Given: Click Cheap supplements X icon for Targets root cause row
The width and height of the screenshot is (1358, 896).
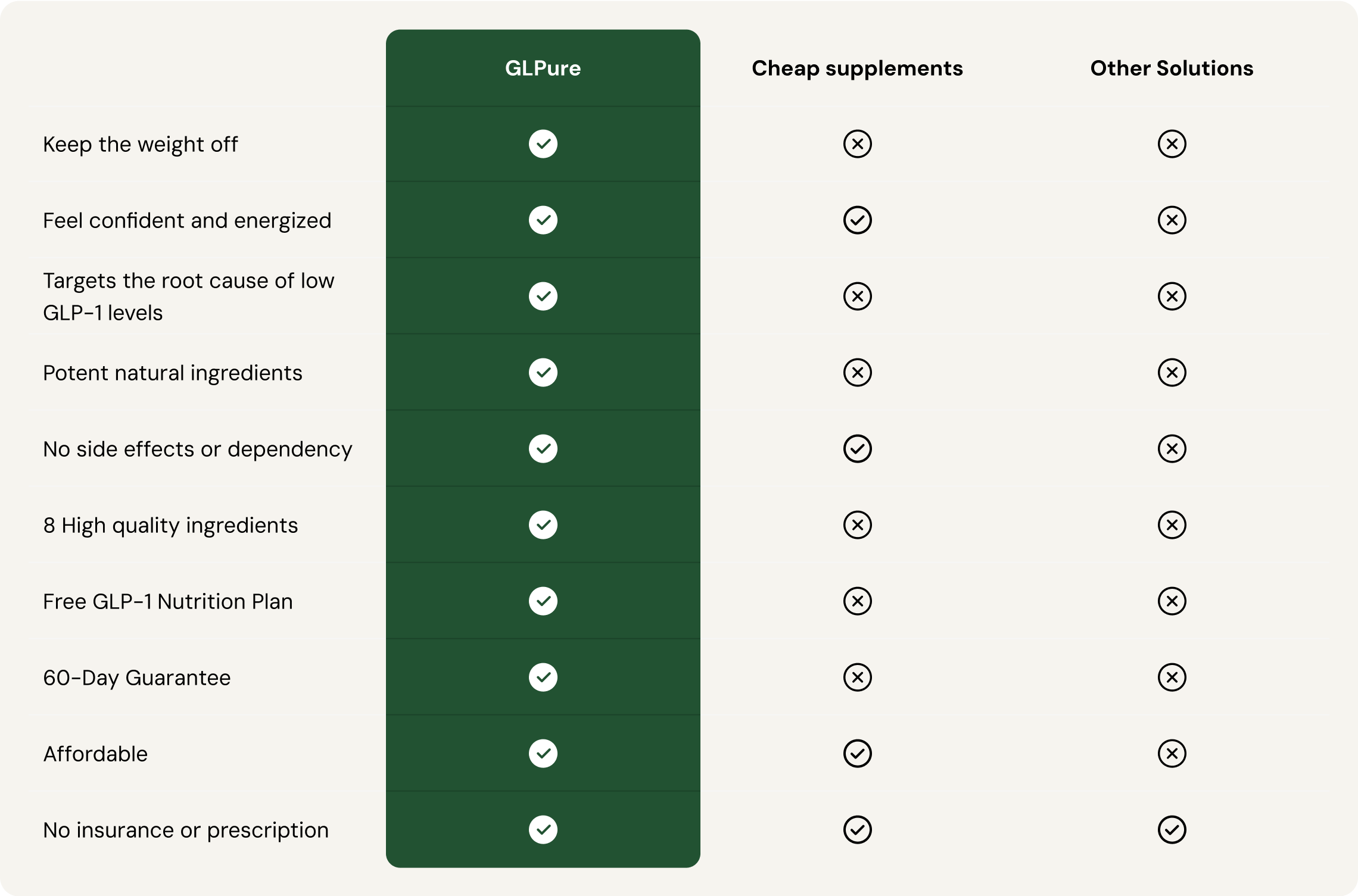Looking at the screenshot, I should point(857,296).
